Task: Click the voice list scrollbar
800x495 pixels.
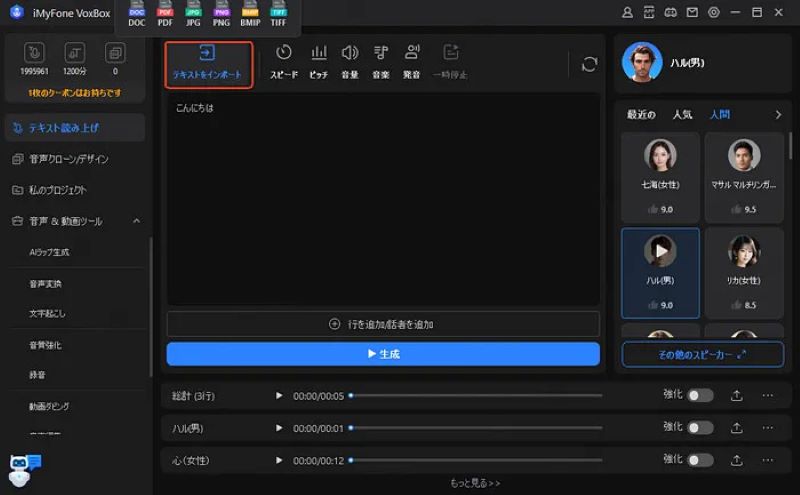Action: (790, 145)
